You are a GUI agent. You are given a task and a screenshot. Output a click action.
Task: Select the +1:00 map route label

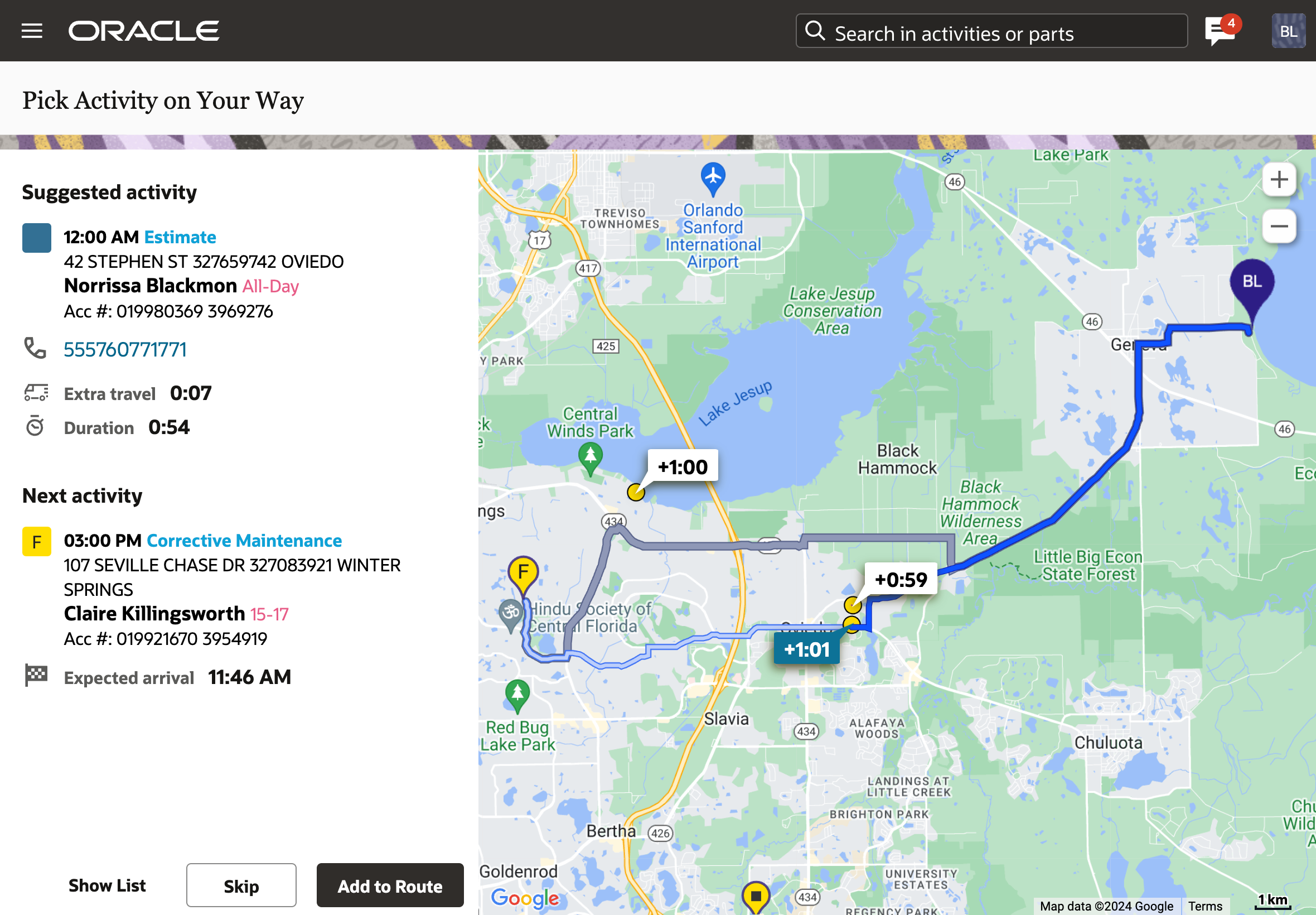pyautogui.click(x=682, y=467)
